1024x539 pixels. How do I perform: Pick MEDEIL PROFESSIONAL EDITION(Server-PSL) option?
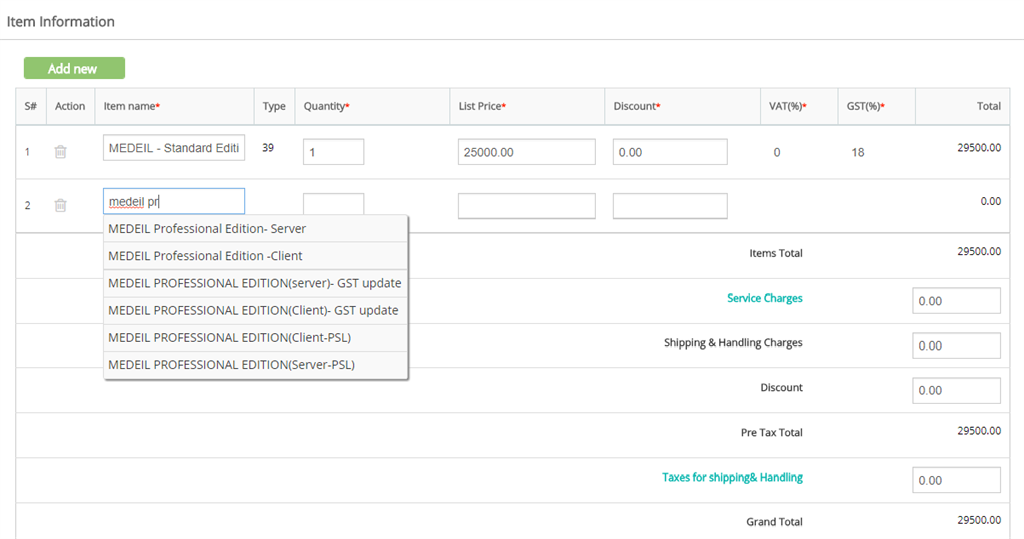click(x=255, y=365)
